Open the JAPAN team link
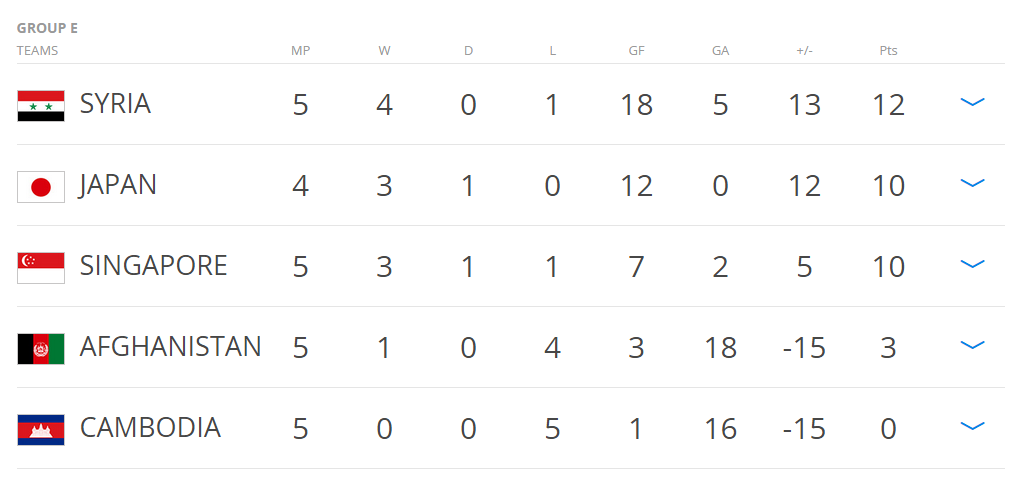1021x480 pixels. (118, 185)
